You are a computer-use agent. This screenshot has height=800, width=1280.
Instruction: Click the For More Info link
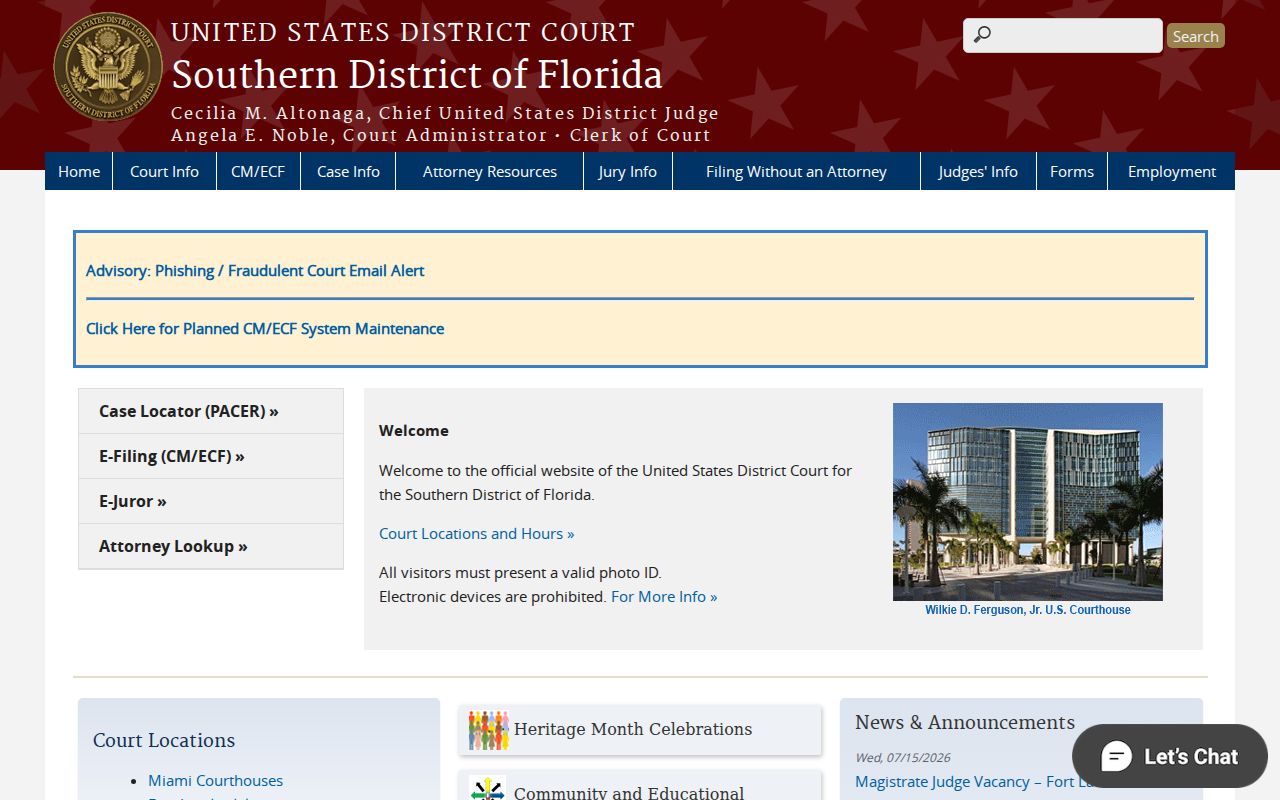[664, 597]
